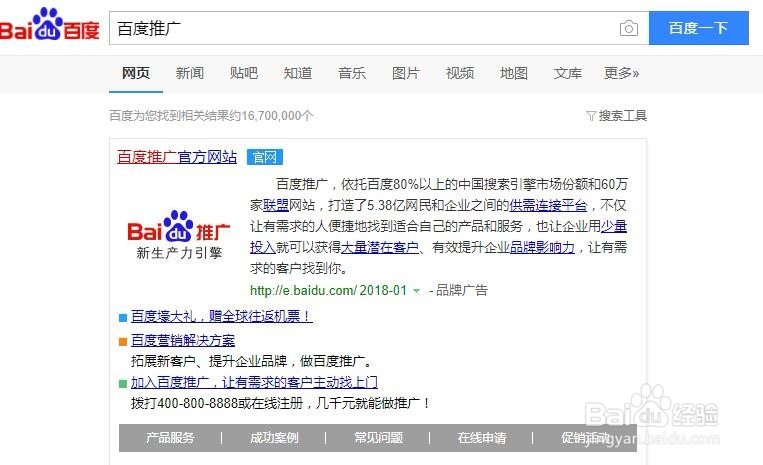Open 产品服务 in the gray bar
Image resolution: width=763 pixels, height=465 pixels.
click(170, 438)
